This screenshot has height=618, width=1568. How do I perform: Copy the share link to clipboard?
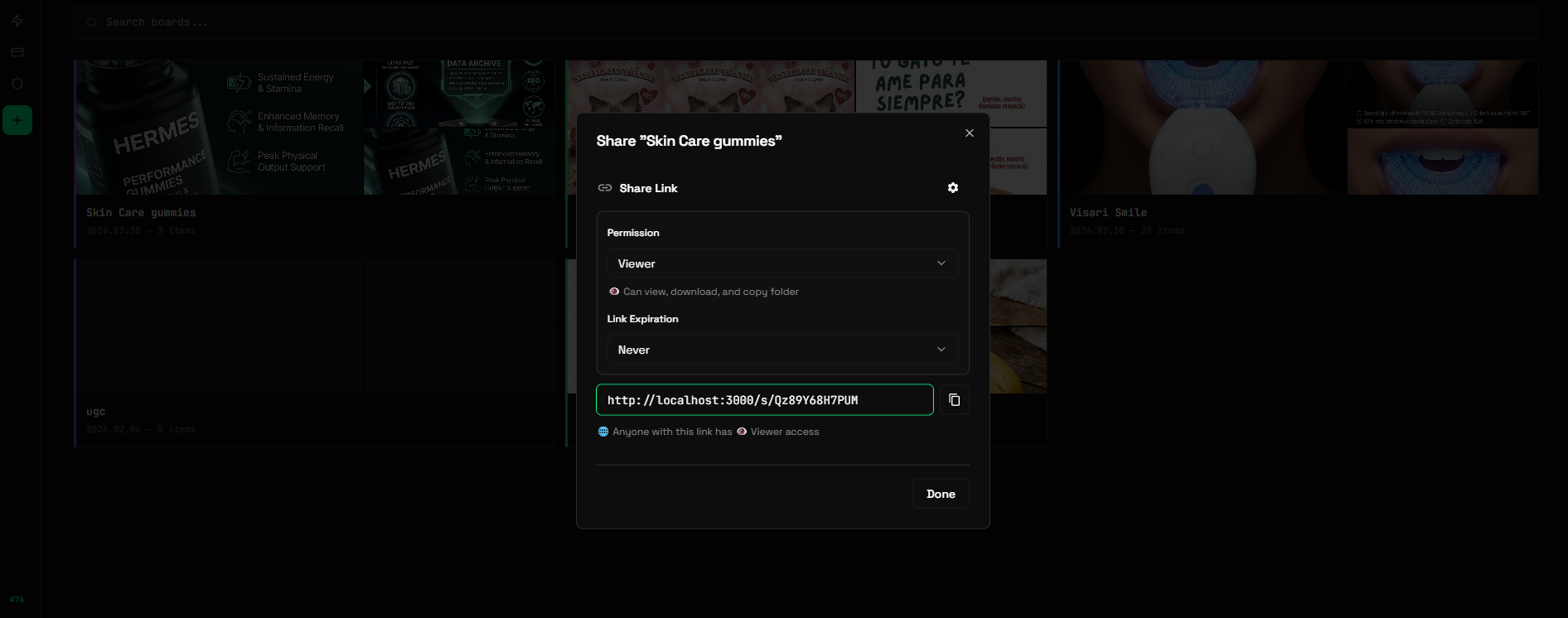pos(955,400)
